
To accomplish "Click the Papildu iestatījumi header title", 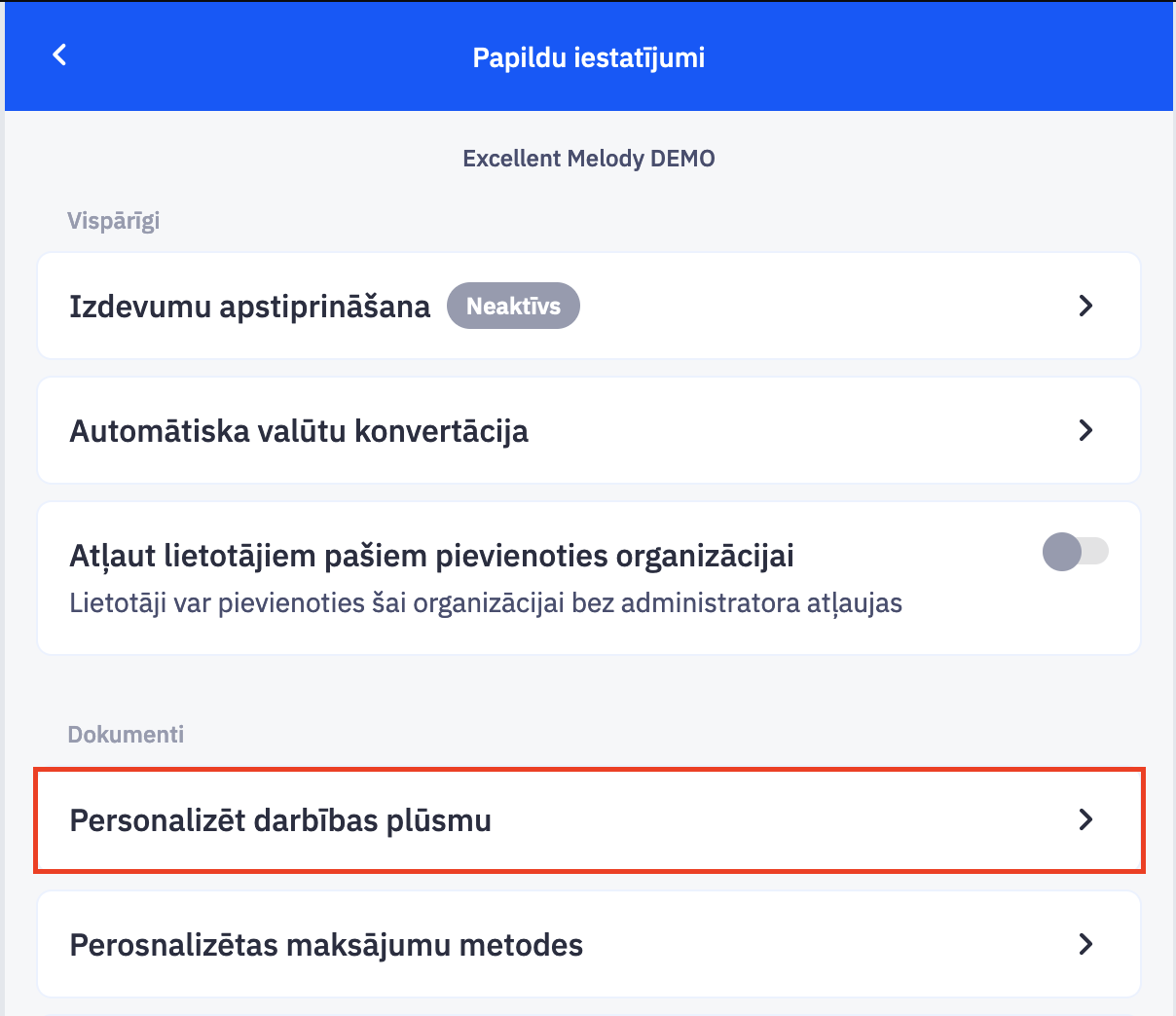I will [x=588, y=57].
